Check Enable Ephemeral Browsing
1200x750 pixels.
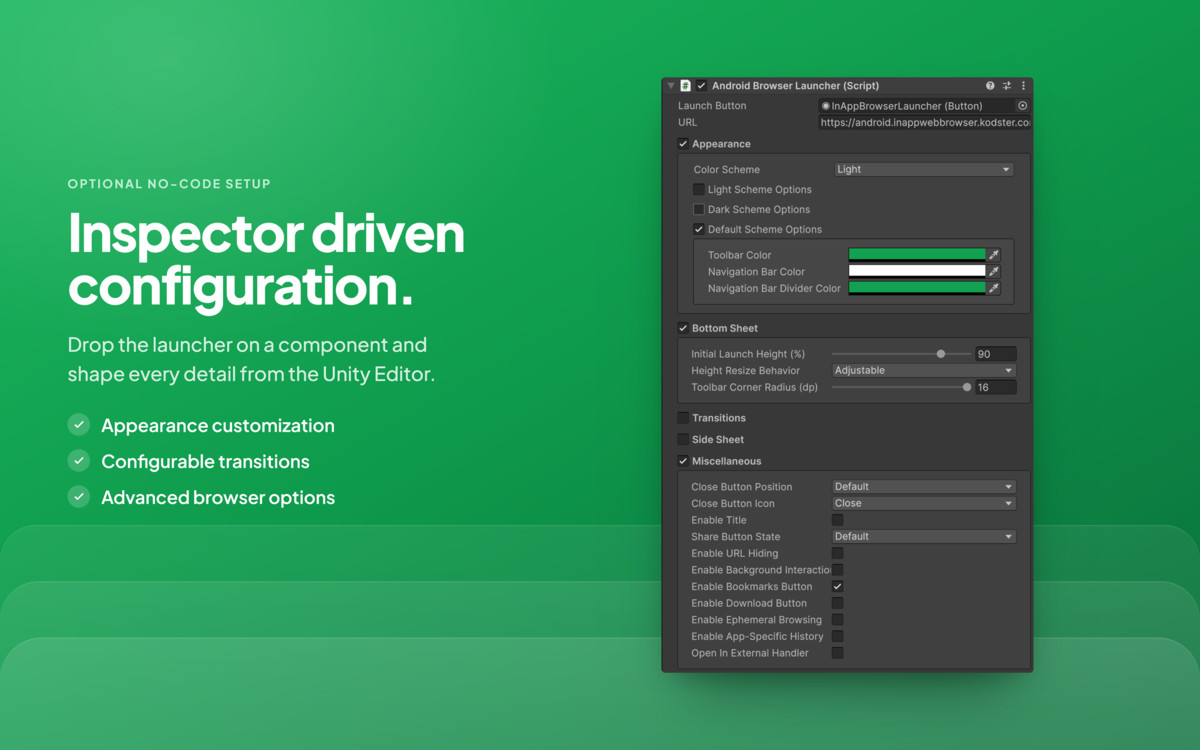pos(838,620)
